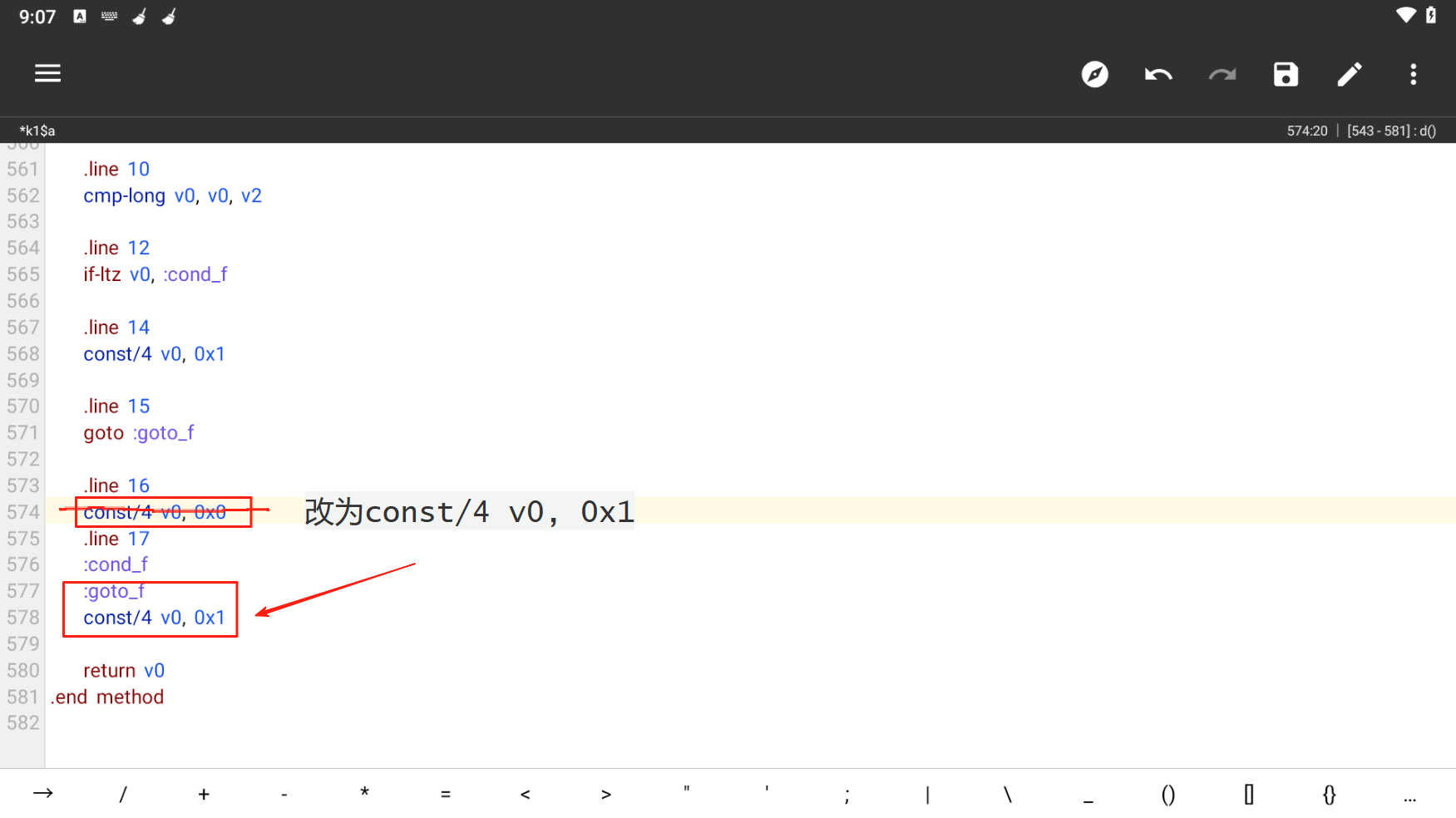Tap the pencil edit icon
Screen dimensions: 1456x818
tap(1349, 75)
